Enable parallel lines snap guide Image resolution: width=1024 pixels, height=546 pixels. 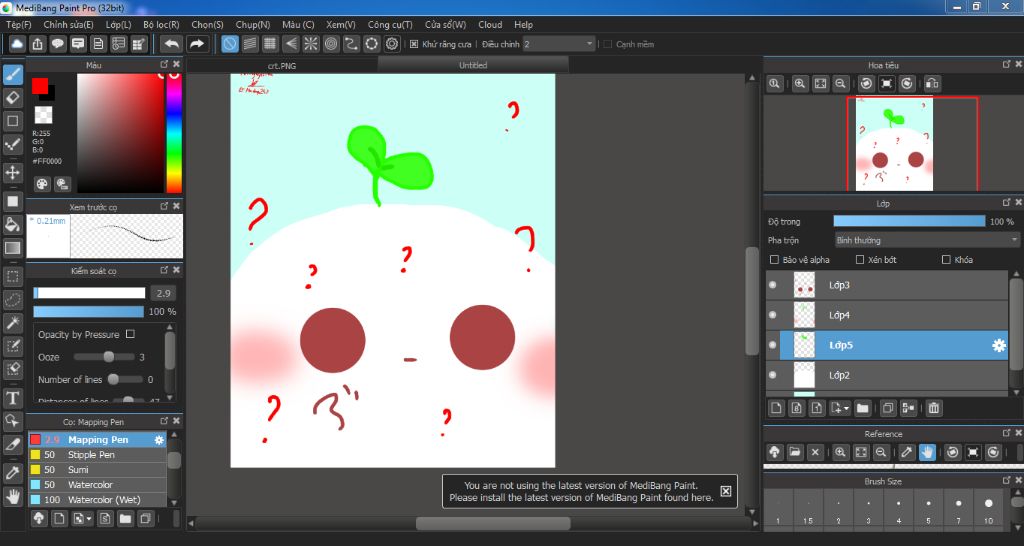pos(250,44)
